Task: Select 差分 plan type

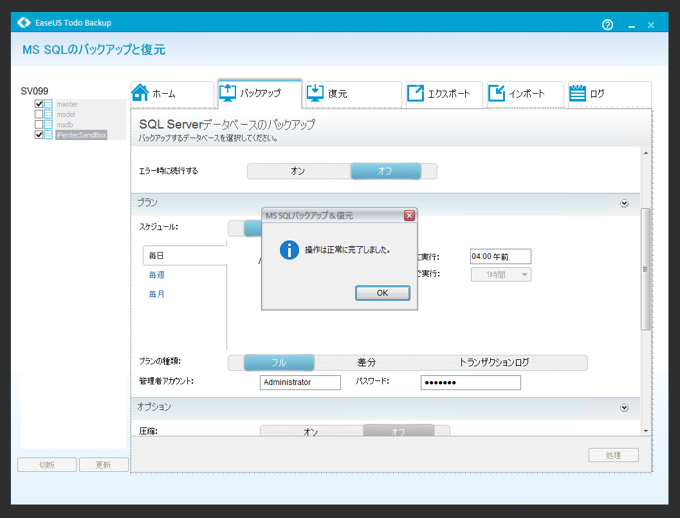Action: [366, 362]
